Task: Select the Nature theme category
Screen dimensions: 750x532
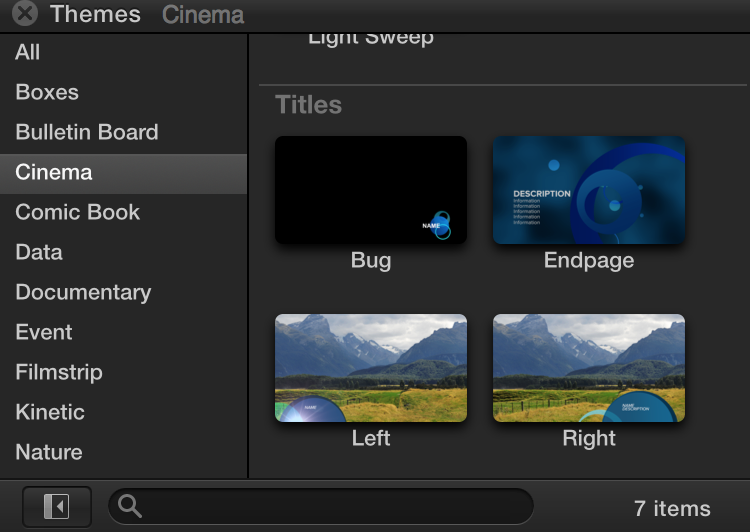Action: (49, 452)
